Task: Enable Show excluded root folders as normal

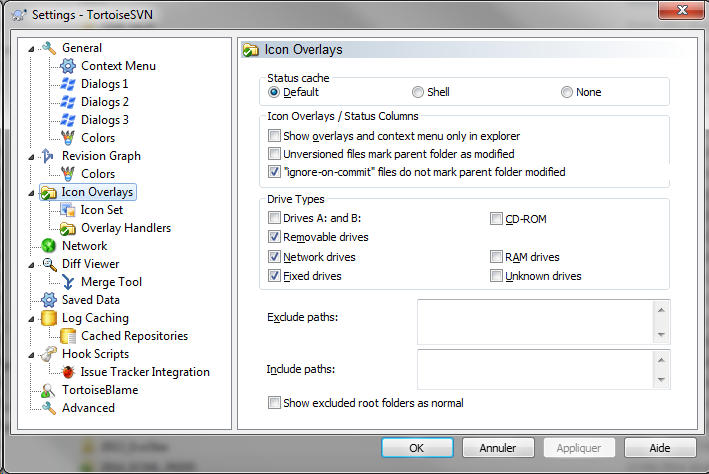Action: click(274, 403)
